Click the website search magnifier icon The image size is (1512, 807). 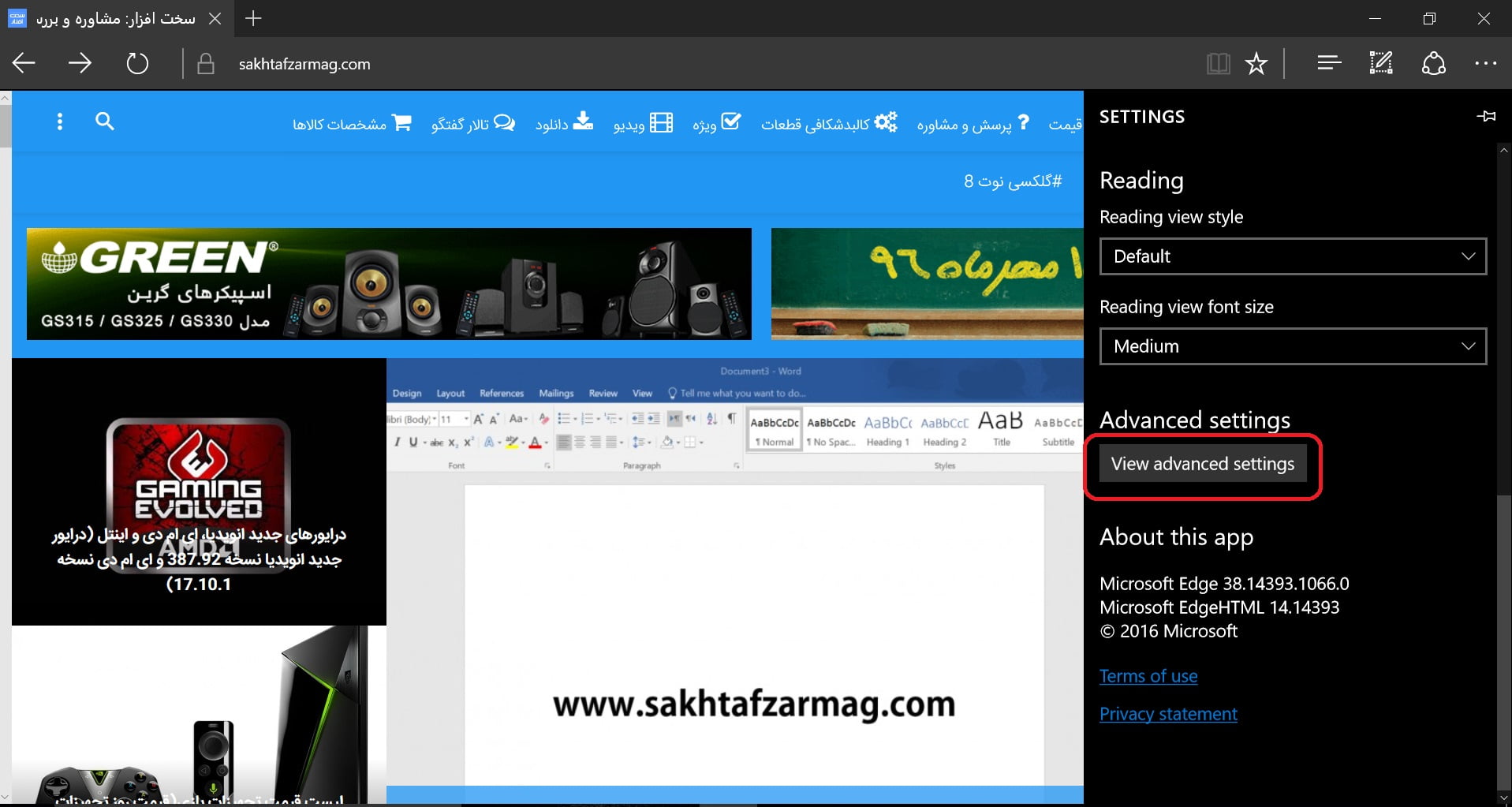coord(105,121)
